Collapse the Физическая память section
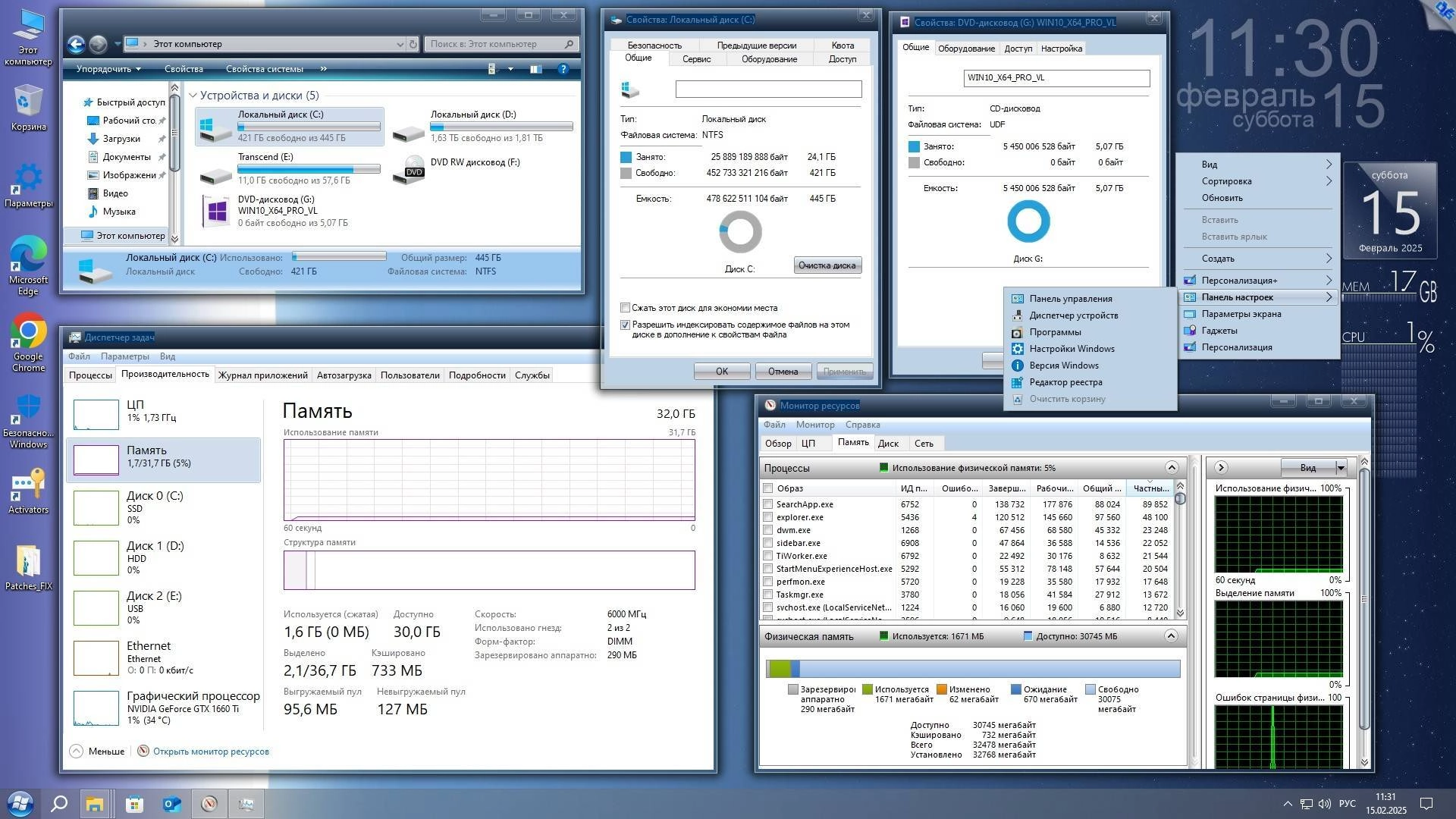This screenshot has height=819, width=1456. [1174, 636]
